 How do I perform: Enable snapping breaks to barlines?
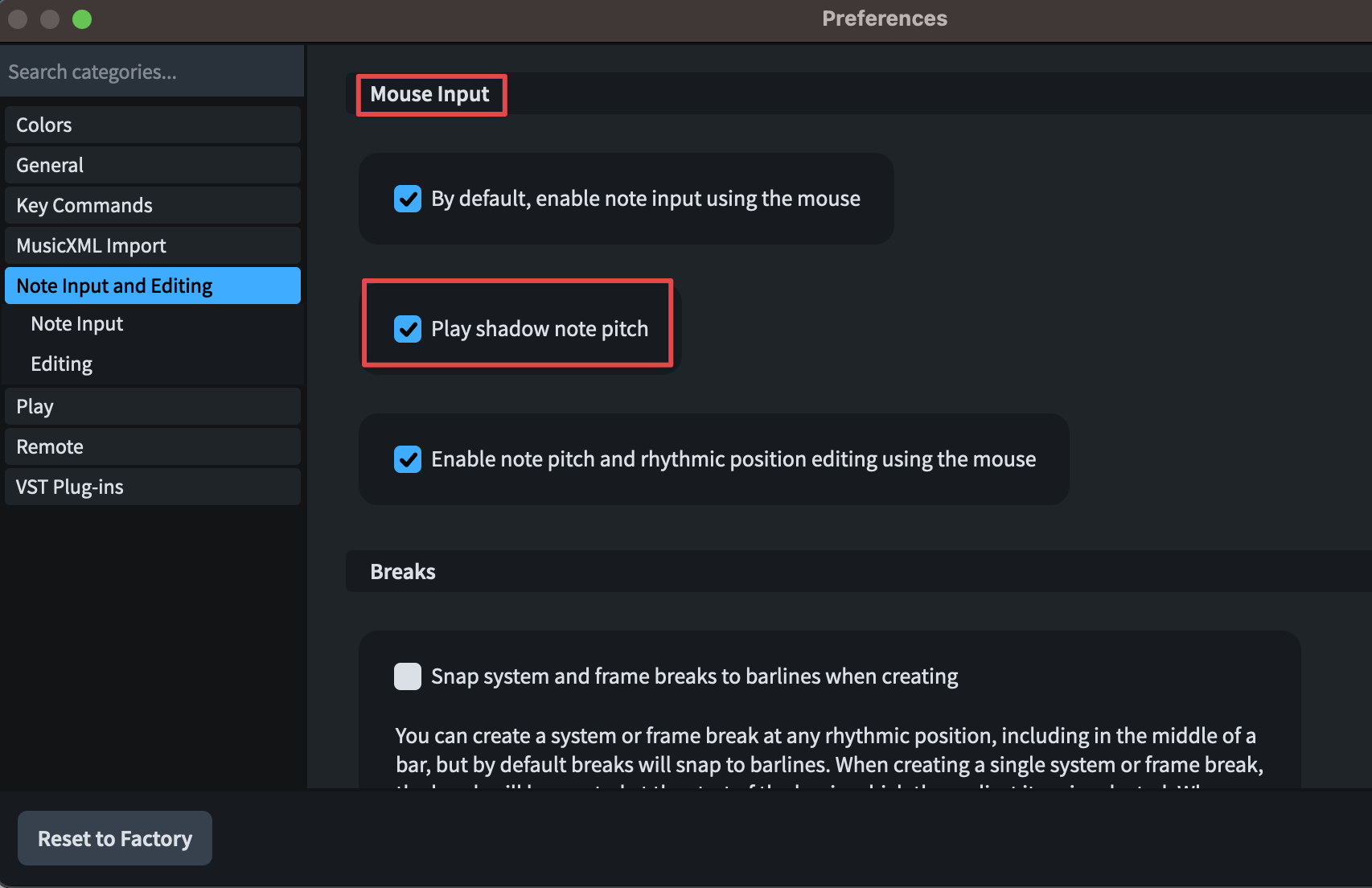tap(408, 676)
